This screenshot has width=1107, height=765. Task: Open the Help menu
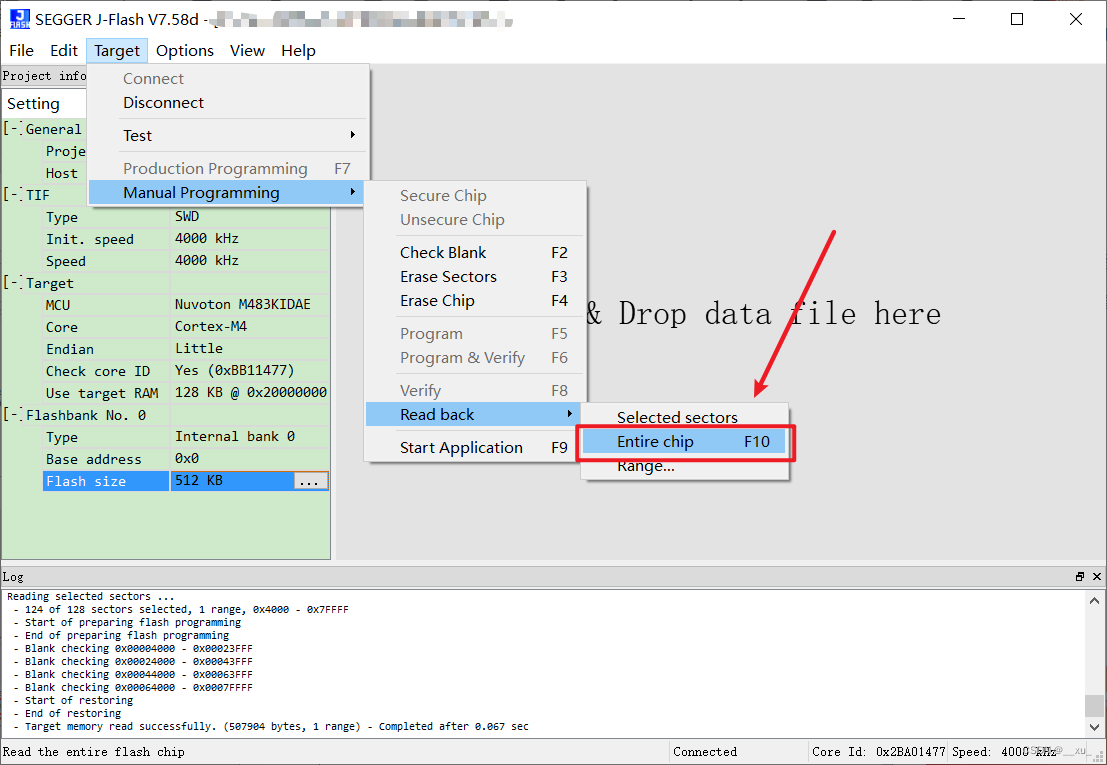coord(298,51)
